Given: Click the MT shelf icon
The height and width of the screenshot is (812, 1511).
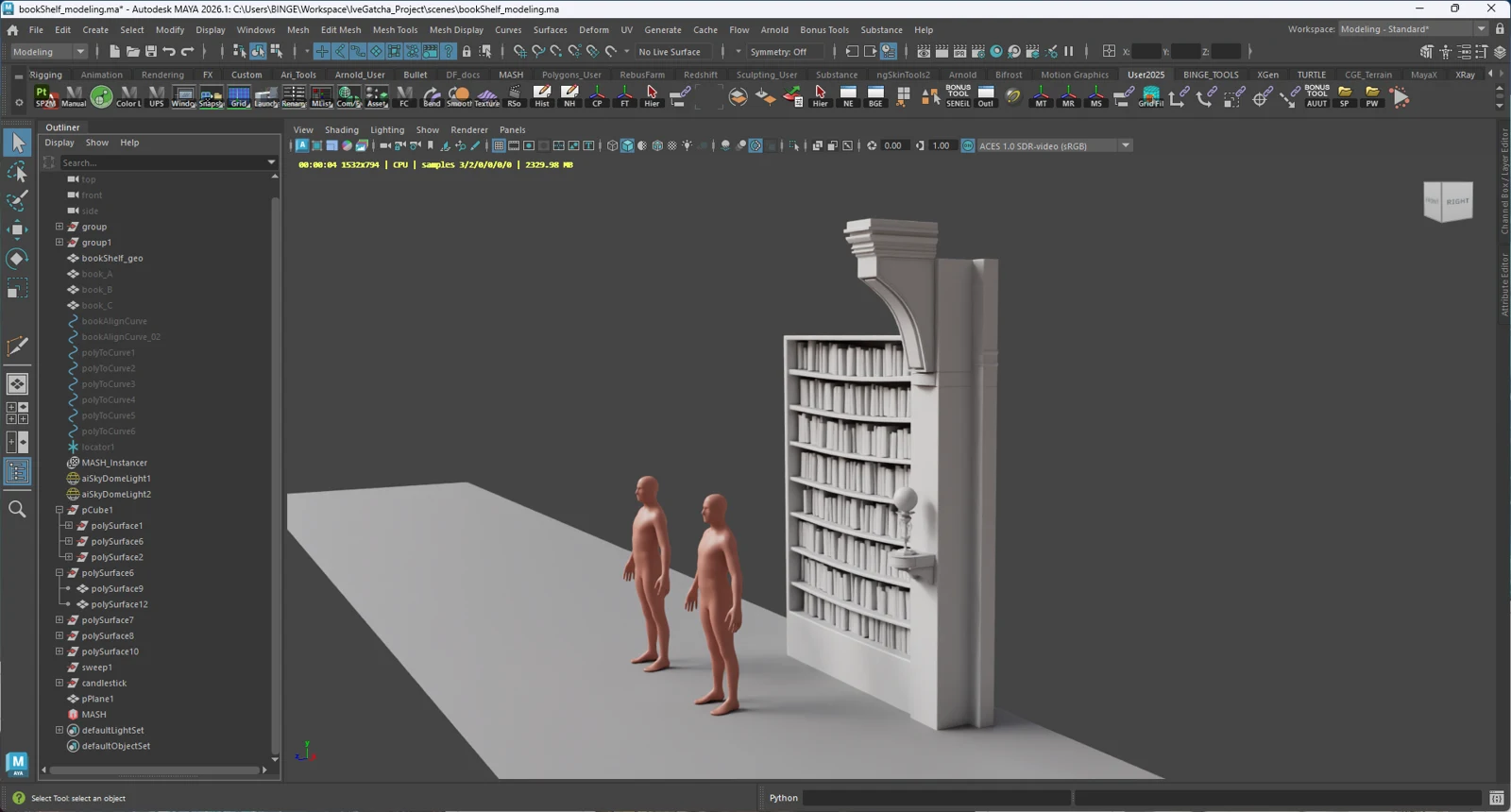Looking at the screenshot, I should click(x=1041, y=96).
